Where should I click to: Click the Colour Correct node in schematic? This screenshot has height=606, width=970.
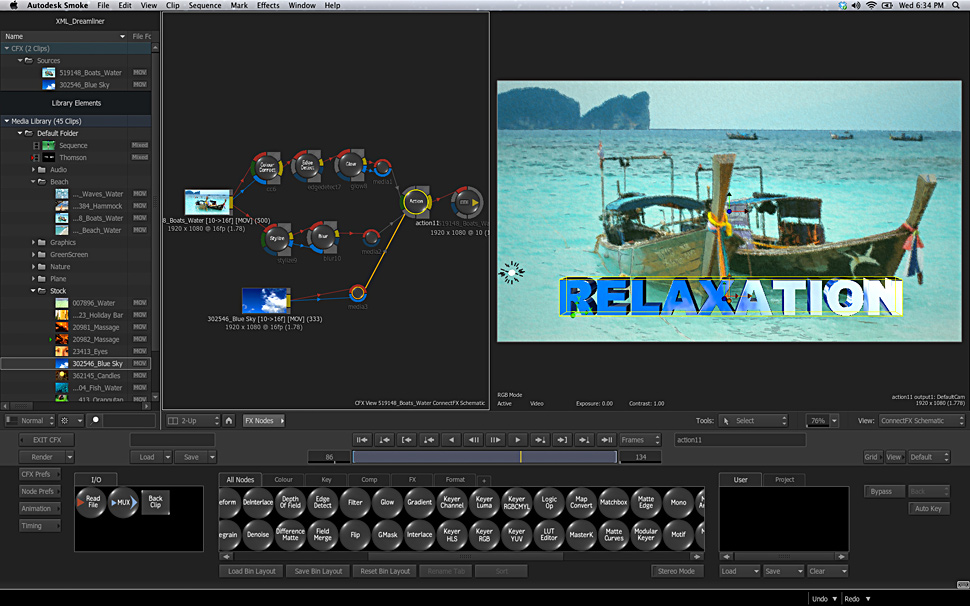point(266,166)
